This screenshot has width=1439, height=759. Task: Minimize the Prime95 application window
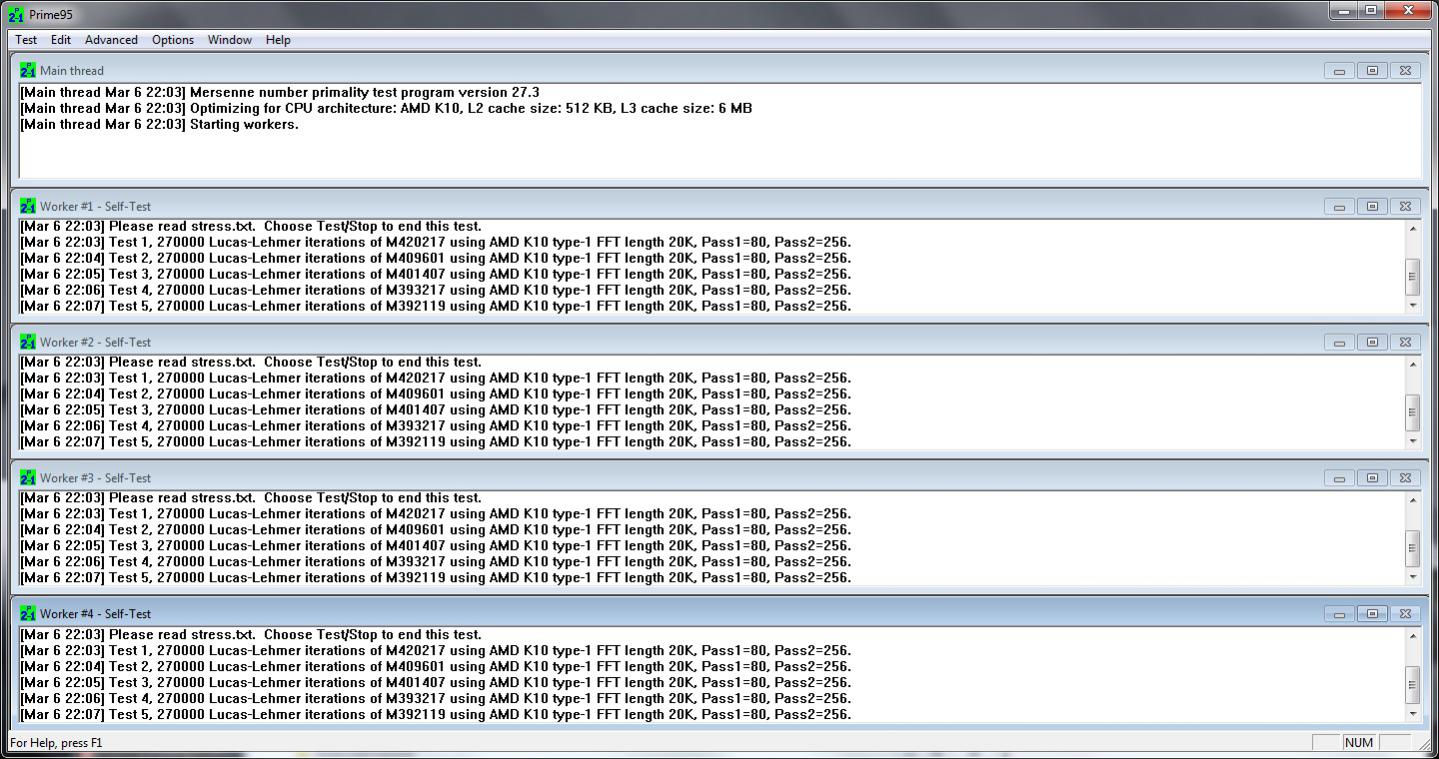(x=1343, y=11)
